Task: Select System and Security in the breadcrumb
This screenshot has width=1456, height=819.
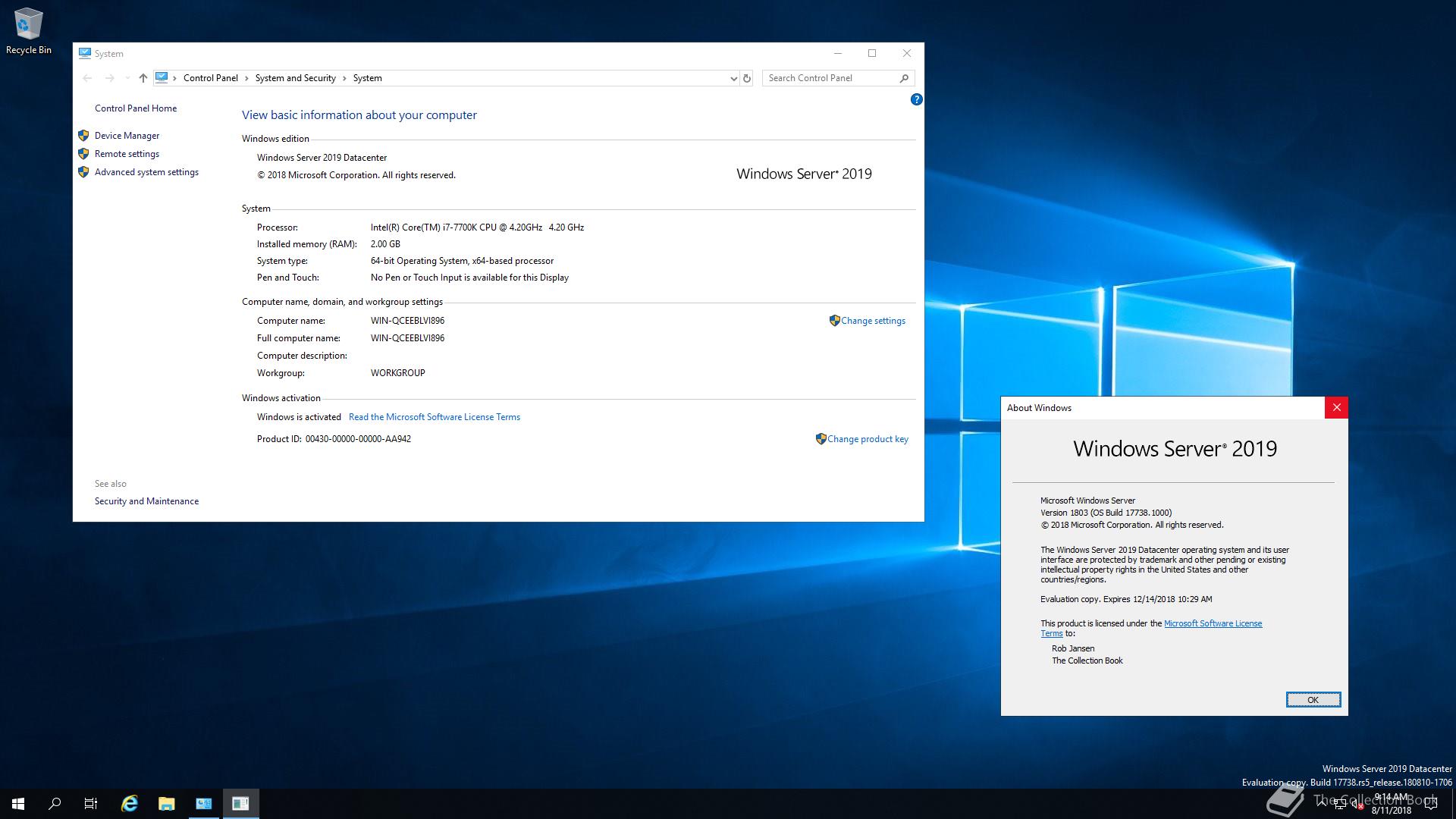Action: 295,78
